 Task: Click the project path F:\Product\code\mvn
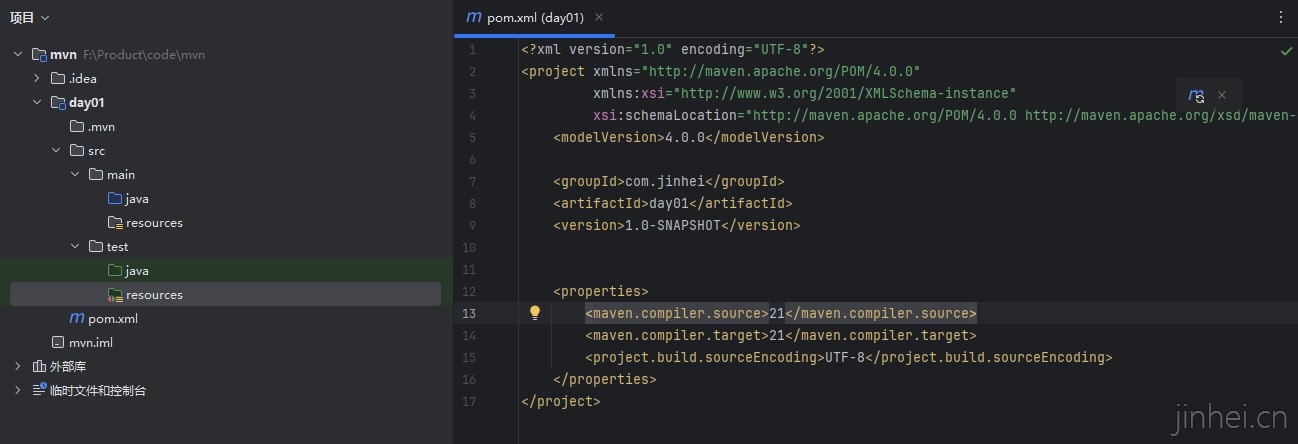click(144, 54)
